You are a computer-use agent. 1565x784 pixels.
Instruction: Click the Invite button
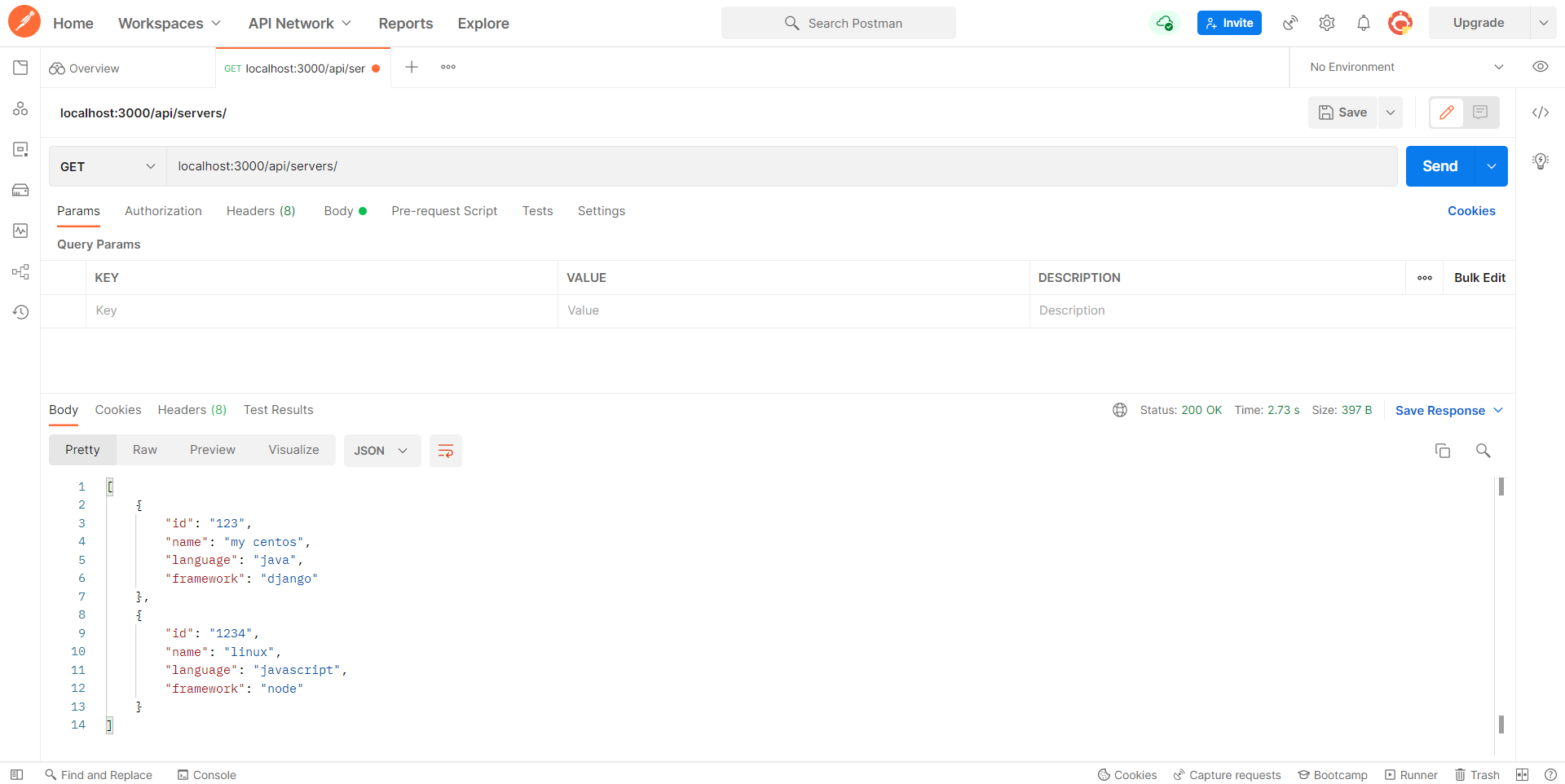coord(1229,23)
